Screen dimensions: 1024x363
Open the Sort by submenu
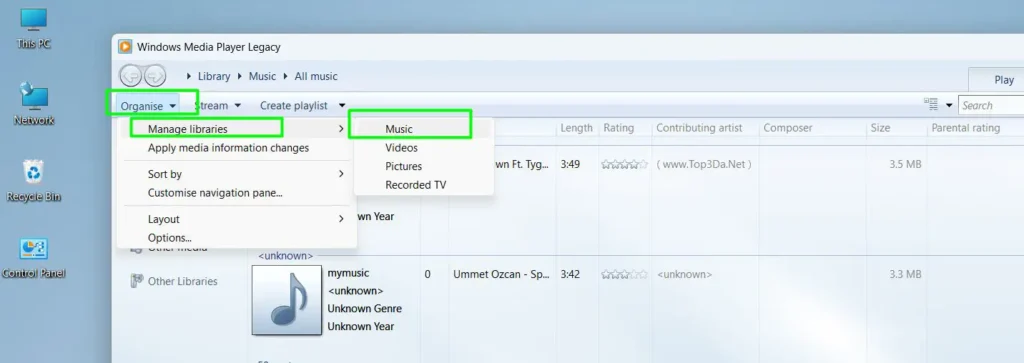[238, 174]
